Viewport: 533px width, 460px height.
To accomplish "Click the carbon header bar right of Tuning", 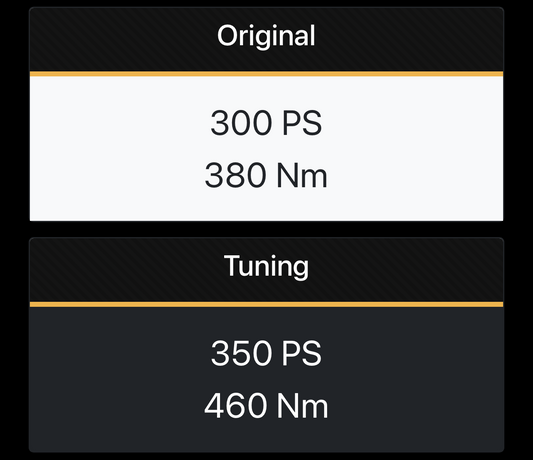I will coord(406,270).
